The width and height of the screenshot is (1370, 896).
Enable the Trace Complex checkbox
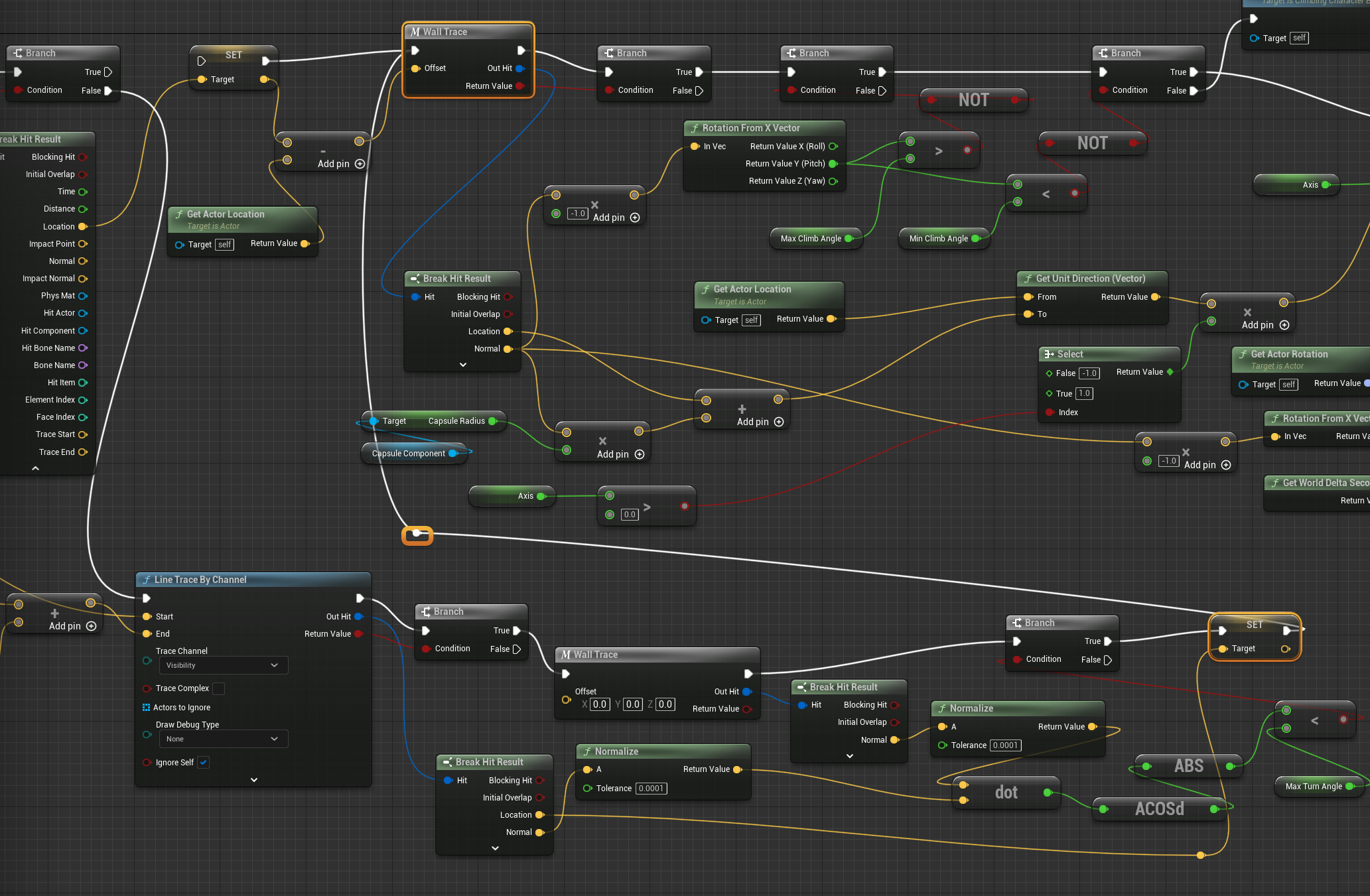pyautogui.click(x=218, y=688)
